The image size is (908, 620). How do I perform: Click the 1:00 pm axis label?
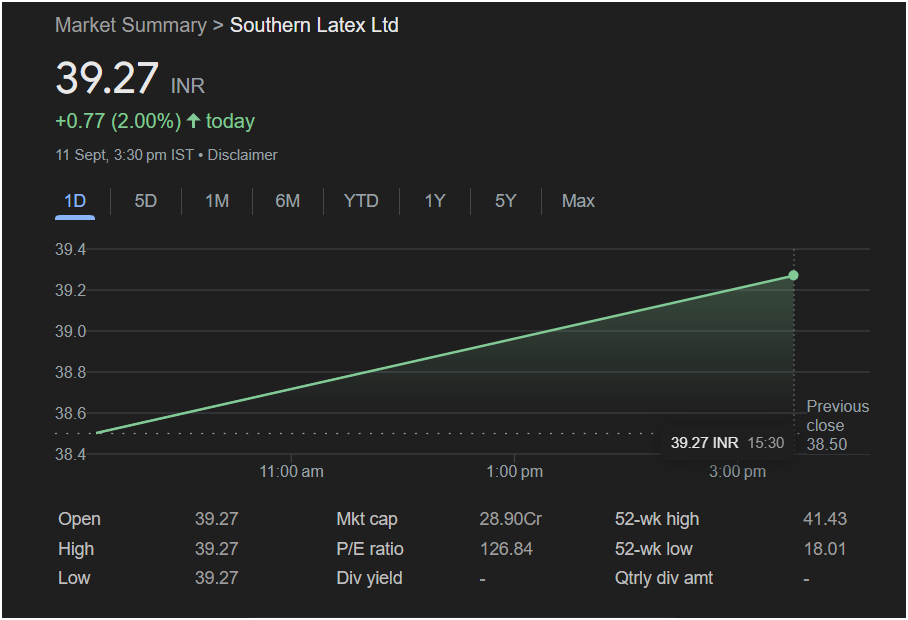(515, 472)
